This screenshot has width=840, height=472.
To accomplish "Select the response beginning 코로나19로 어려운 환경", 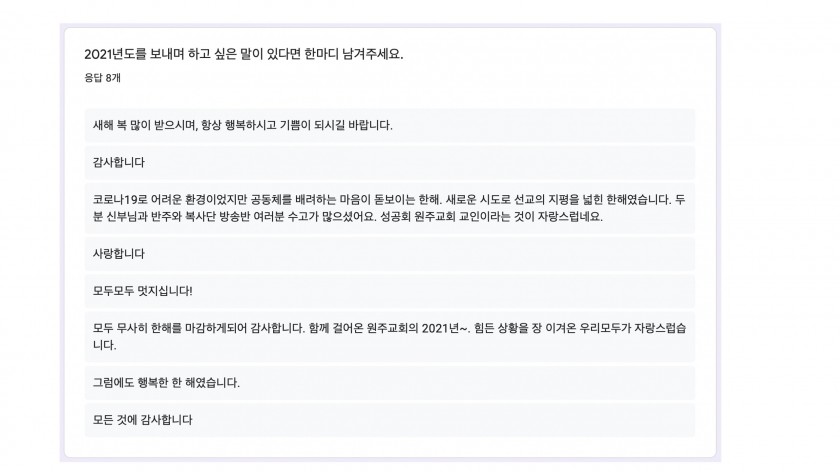I will pos(389,208).
